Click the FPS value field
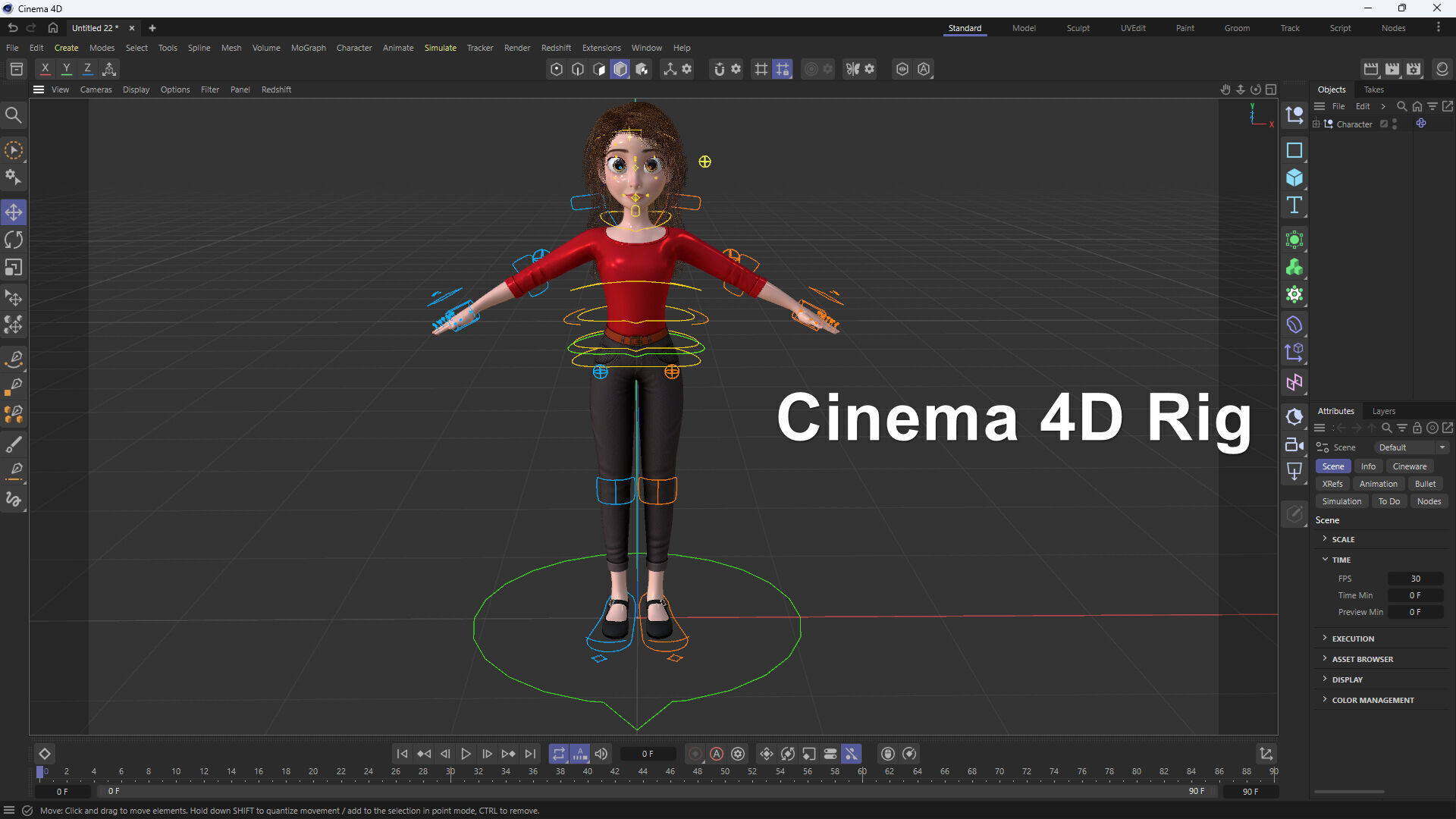This screenshot has height=819, width=1456. click(x=1415, y=579)
